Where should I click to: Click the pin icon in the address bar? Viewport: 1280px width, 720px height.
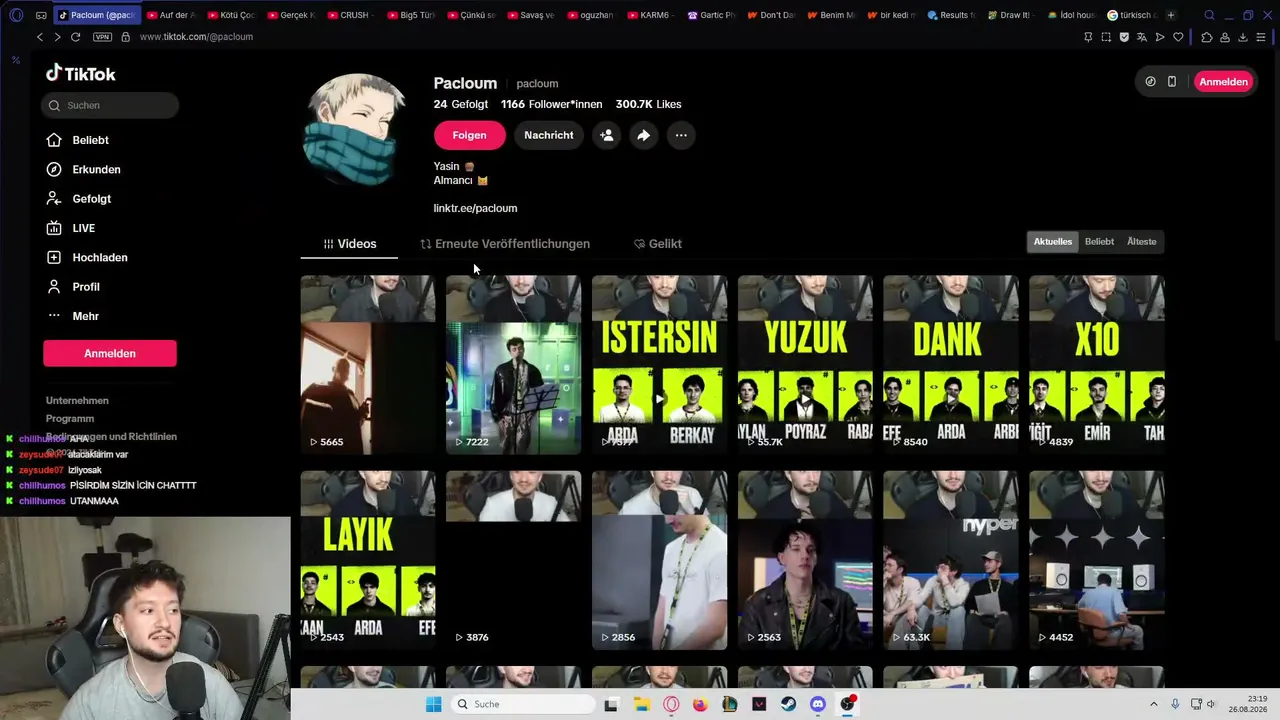(x=1088, y=37)
